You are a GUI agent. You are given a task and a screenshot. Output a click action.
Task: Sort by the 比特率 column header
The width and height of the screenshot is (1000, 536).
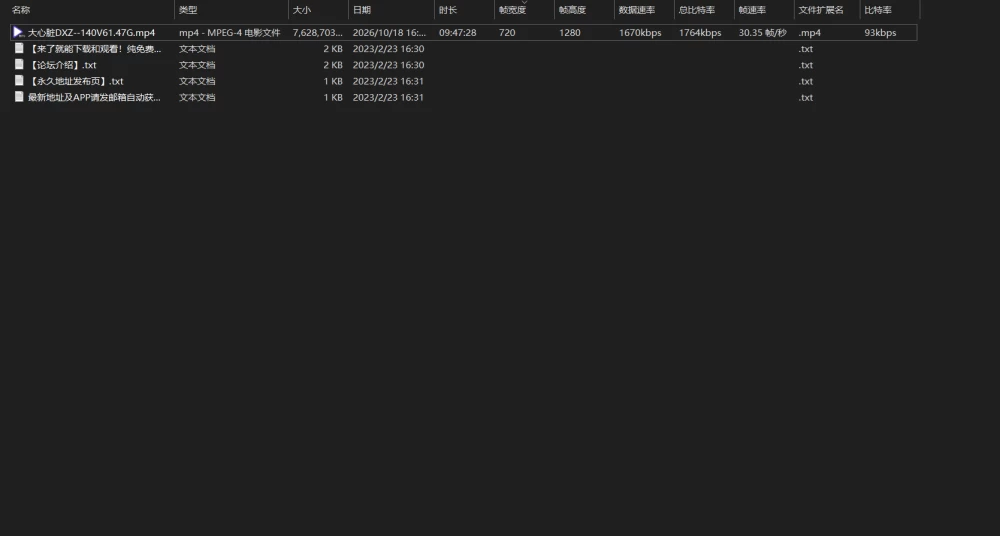[878, 10]
